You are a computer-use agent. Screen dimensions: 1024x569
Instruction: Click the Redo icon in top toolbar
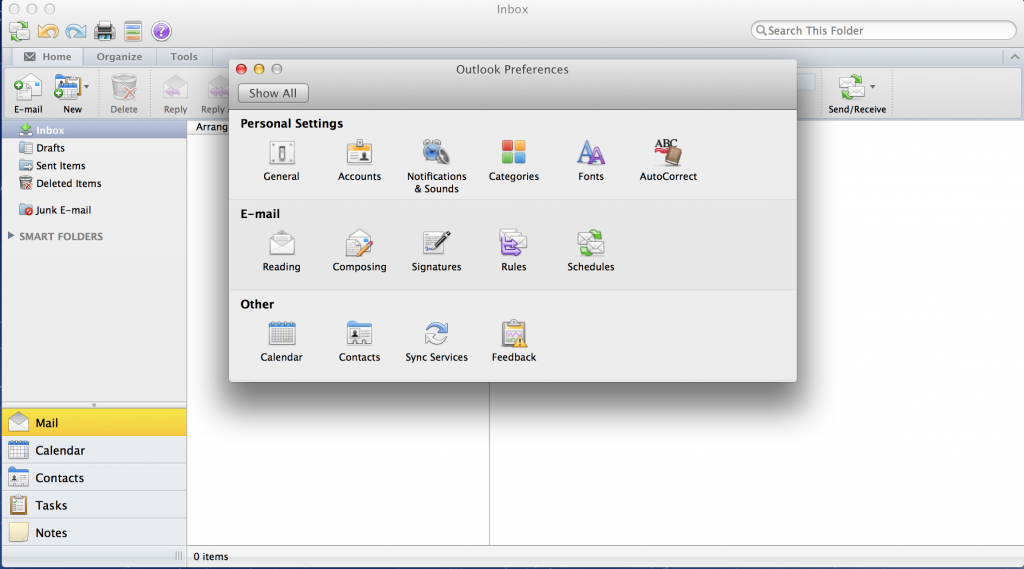pyautogui.click(x=76, y=31)
